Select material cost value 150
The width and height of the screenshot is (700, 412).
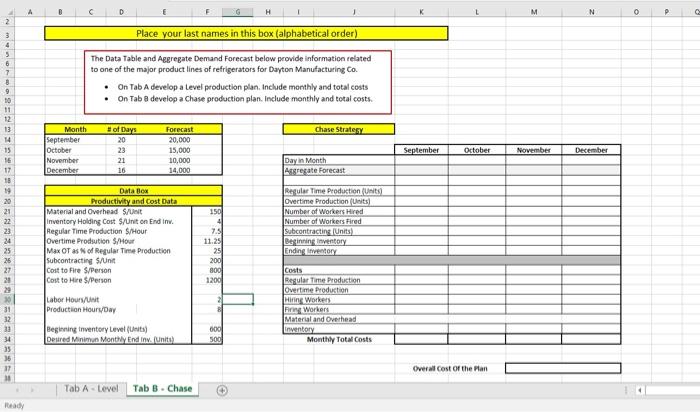point(207,212)
